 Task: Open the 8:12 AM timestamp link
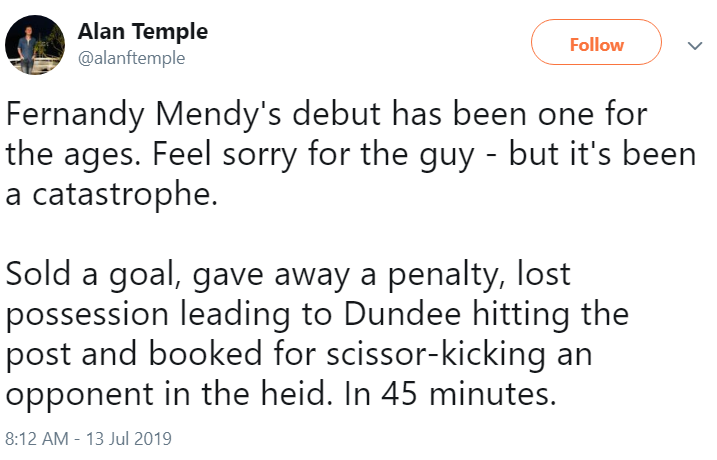[37, 439]
